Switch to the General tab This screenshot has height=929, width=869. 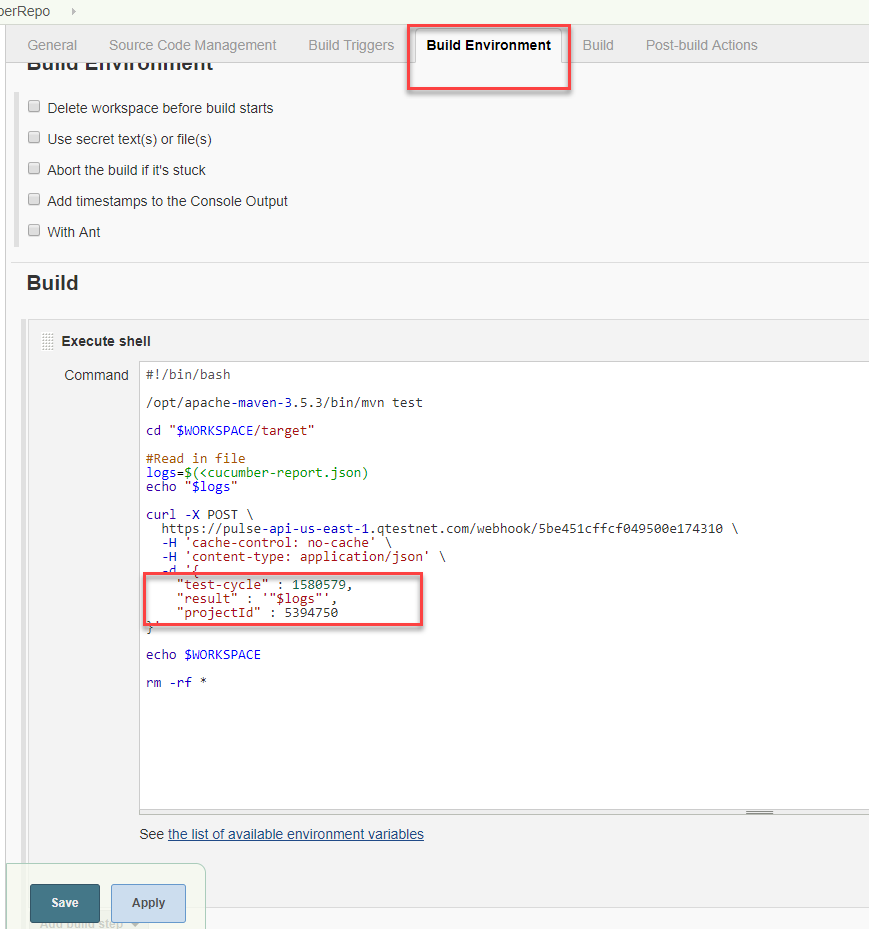(x=52, y=45)
